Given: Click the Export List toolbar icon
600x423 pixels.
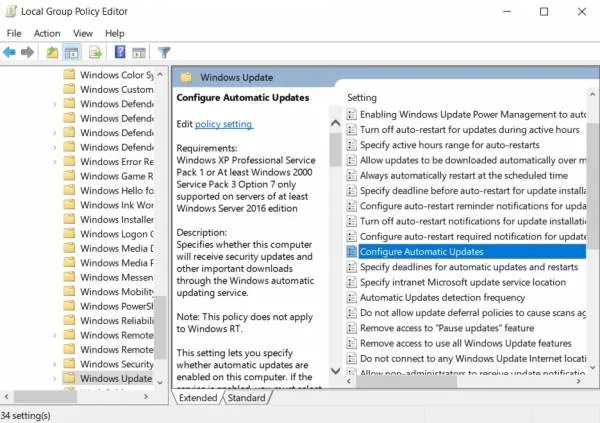Looking at the screenshot, I should point(95,52).
